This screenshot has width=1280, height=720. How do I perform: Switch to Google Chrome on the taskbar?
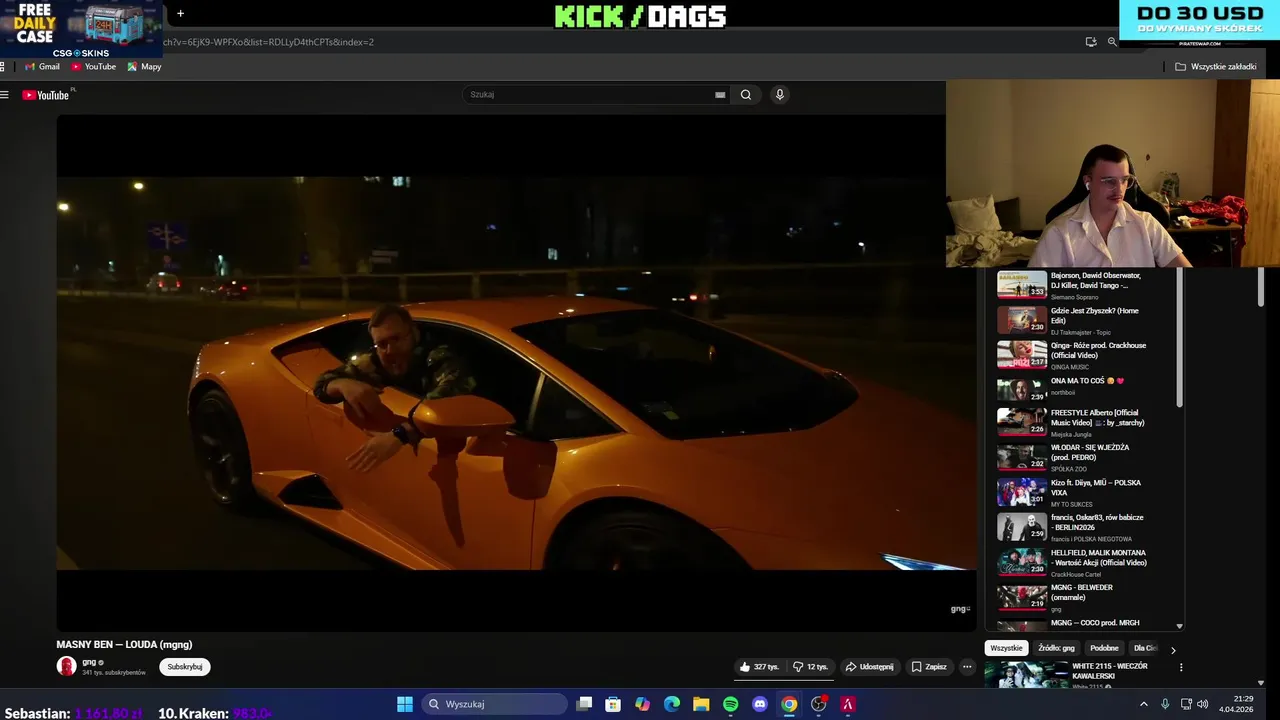(789, 704)
